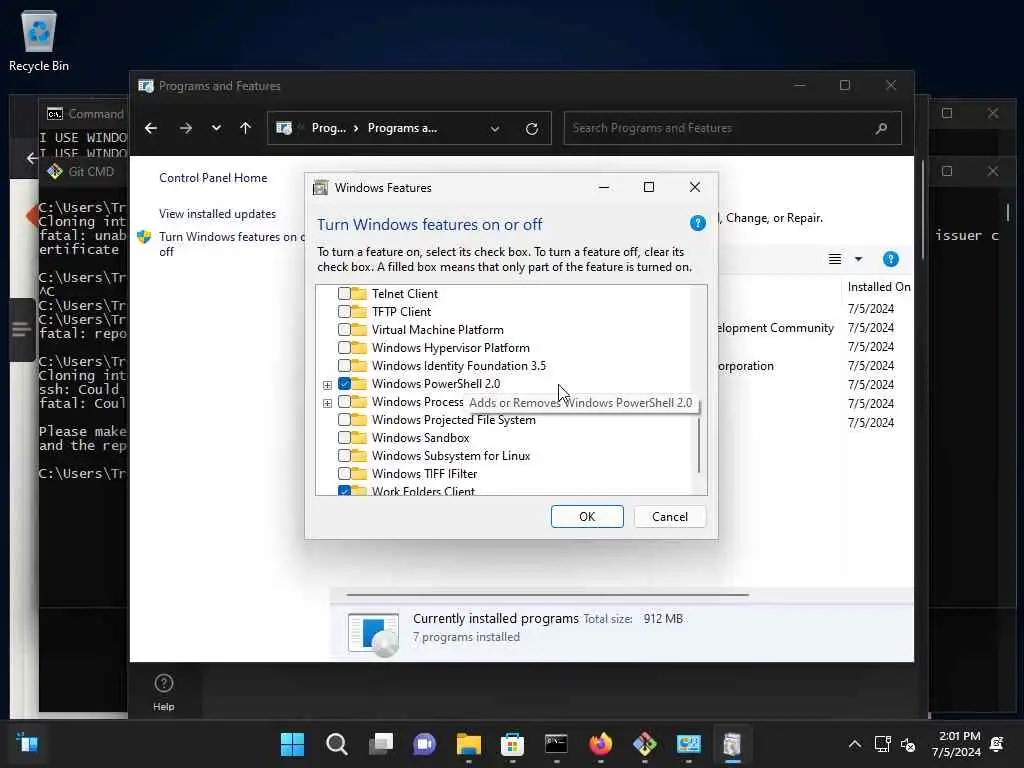Go forward in Programs and Features
This screenshot has width=1024, height=768.
[x=185, y=128]
